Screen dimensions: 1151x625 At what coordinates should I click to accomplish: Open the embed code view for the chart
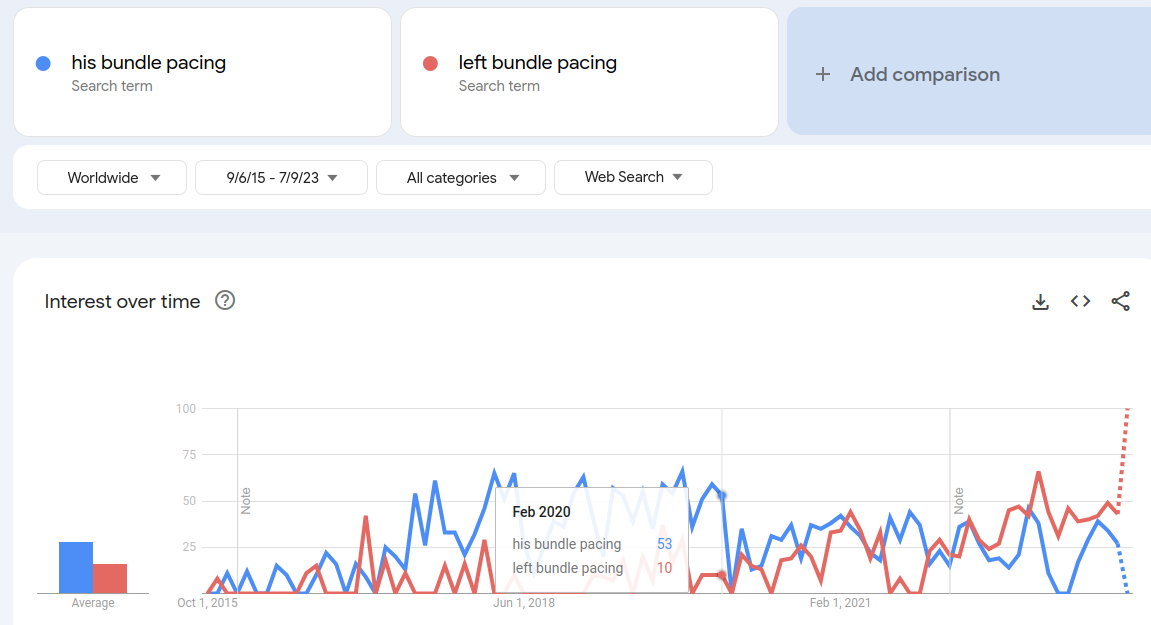click(x=1080, y=301)
